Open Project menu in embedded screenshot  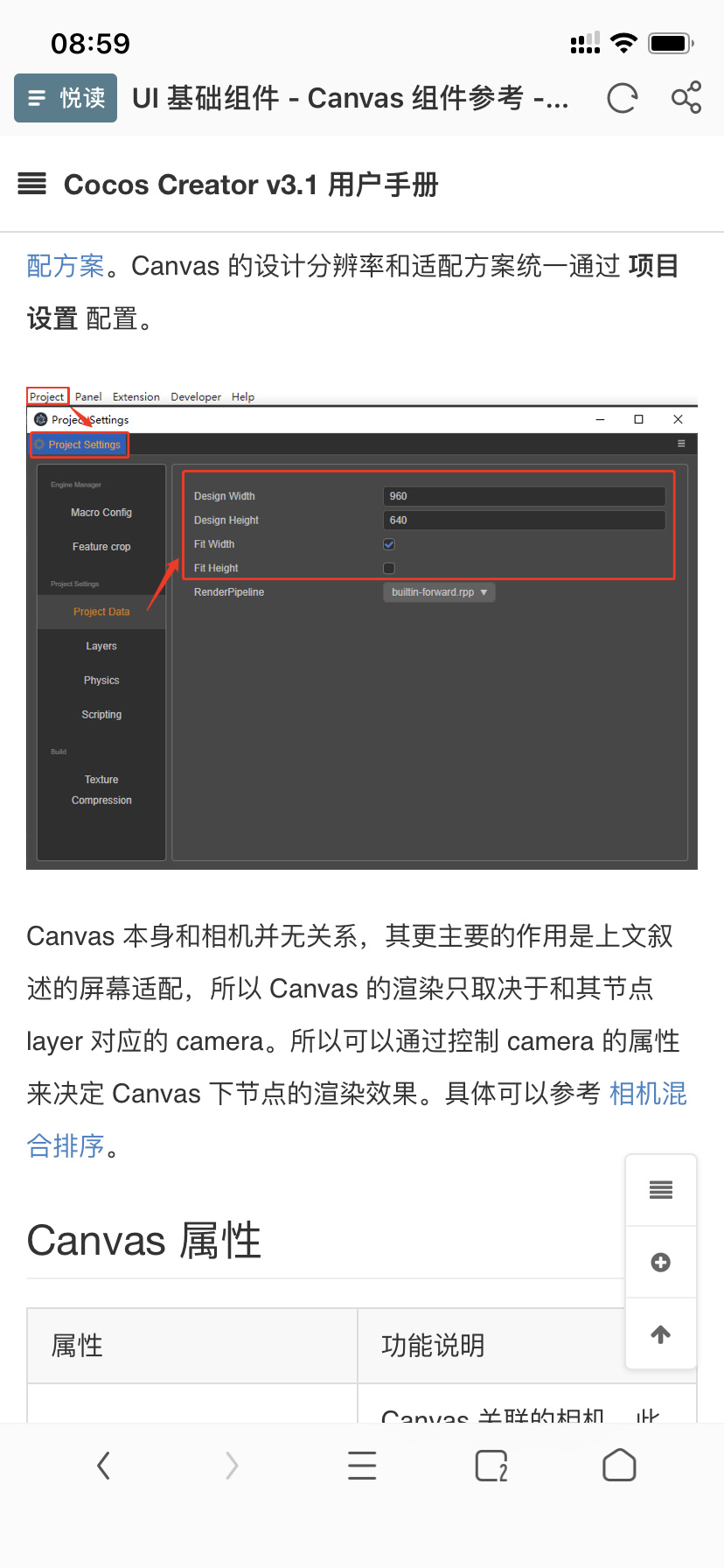pos(47,396)
